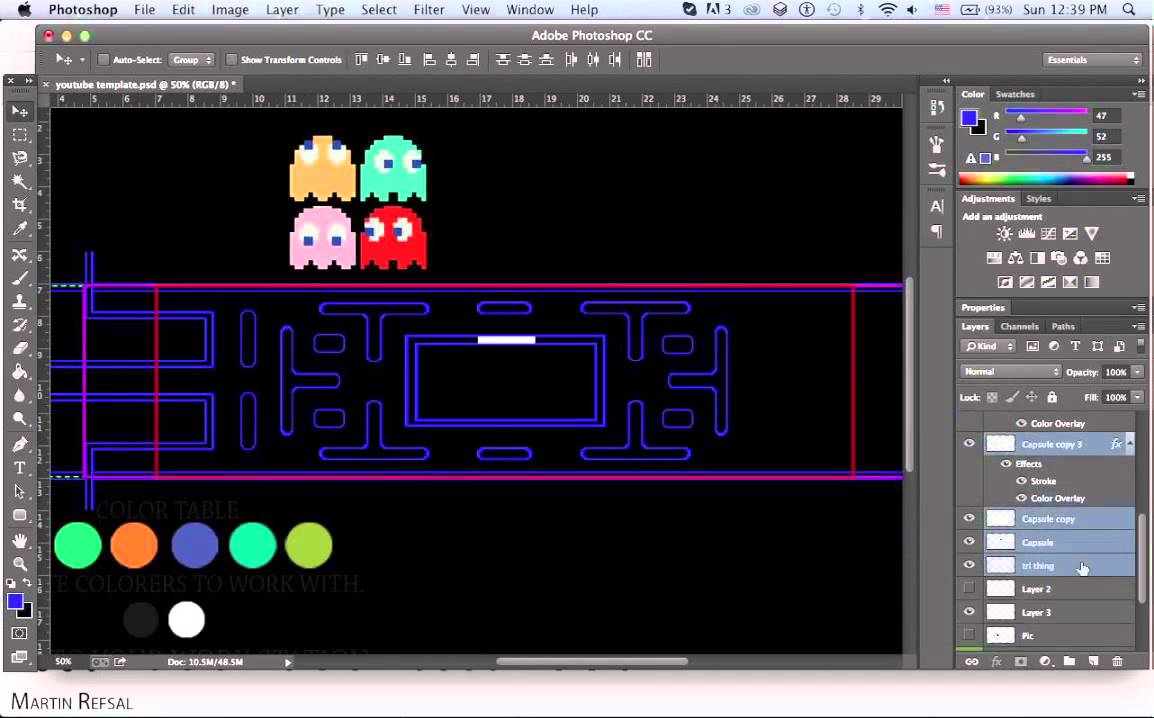Select the Lasso tool
Viewport: 1154px width, 718px height.
[x=20, y=158]
